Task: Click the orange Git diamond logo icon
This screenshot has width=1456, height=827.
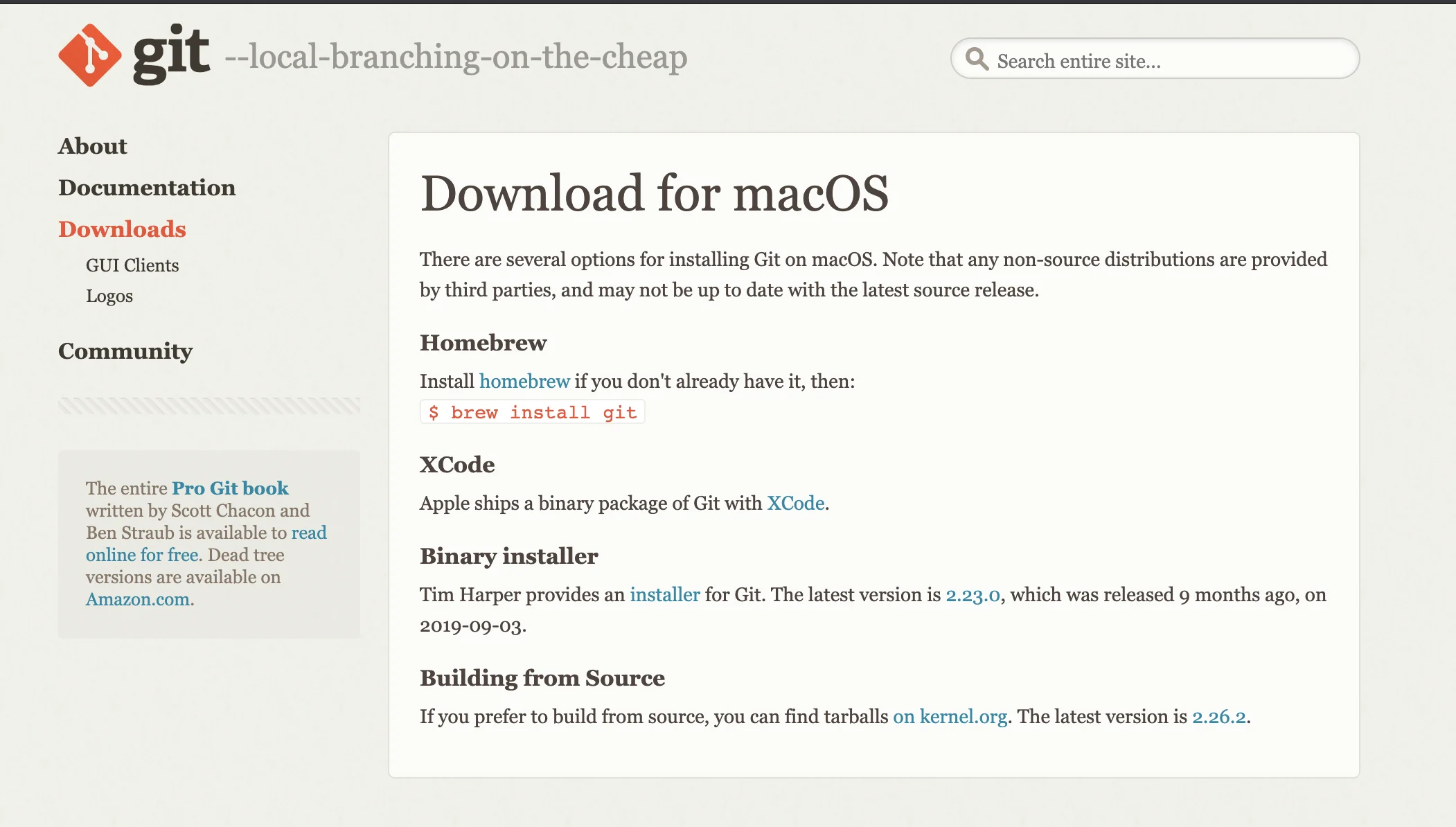Action: [x=89, y=55]
